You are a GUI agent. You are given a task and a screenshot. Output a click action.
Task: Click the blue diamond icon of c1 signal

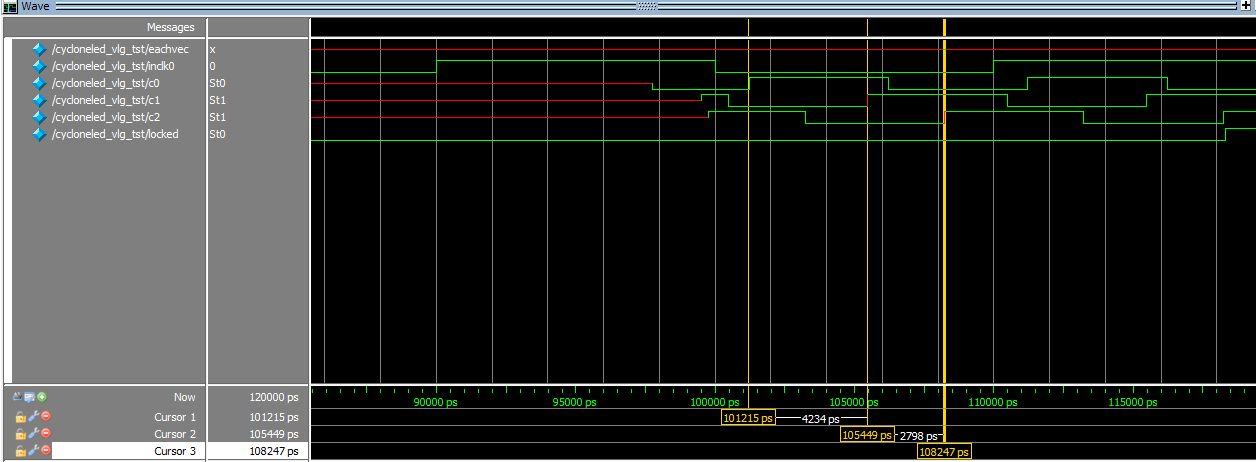point(39,100)
